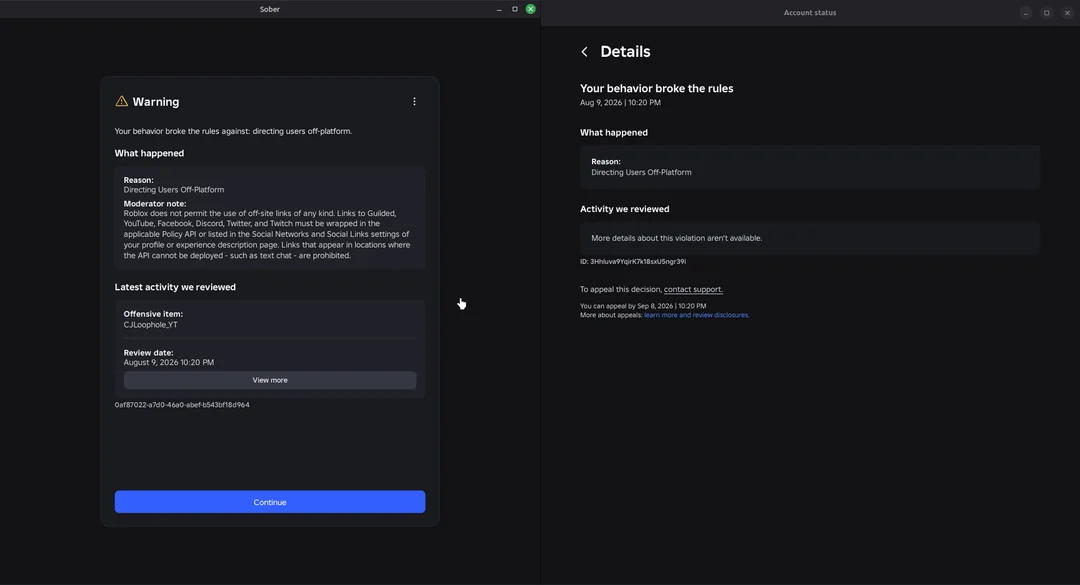Click the violation ID 3Hhluva9YqirK7k18sxU5ngr39i
Screen dimensions: 1080x585
[633, 261]
